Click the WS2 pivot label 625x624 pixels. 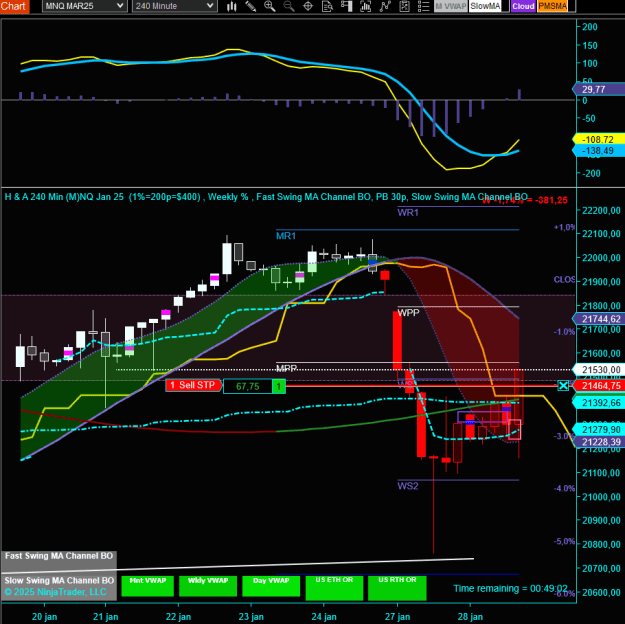click(x=408, y=486)
